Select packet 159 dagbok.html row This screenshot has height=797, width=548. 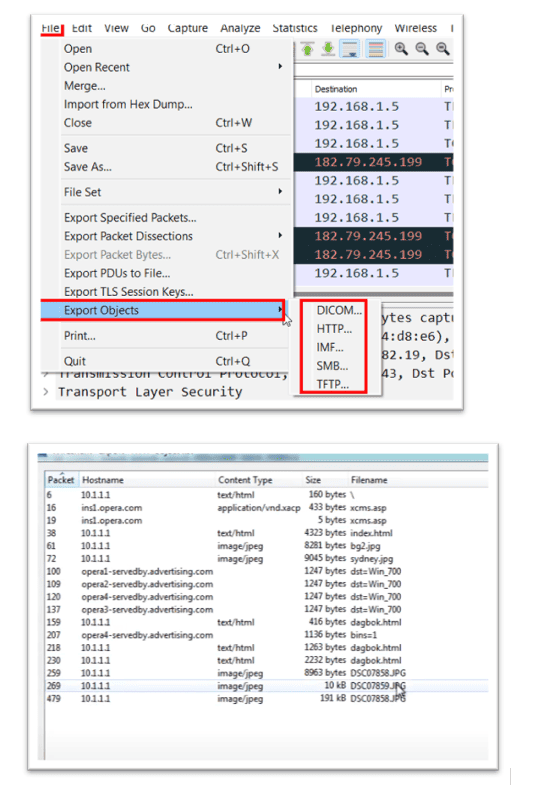tap(266, 622)
